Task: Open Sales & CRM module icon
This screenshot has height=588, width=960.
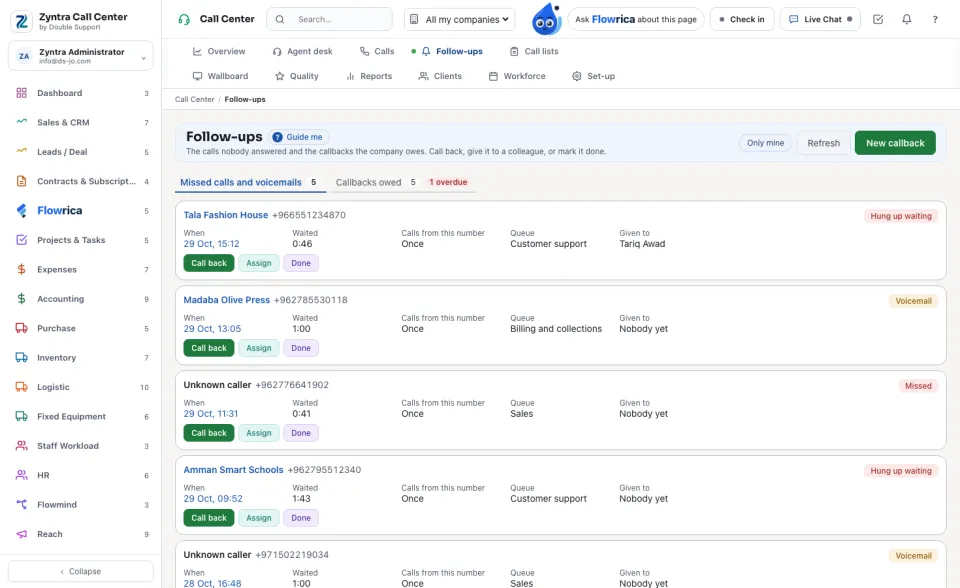Action: point(21,122)
